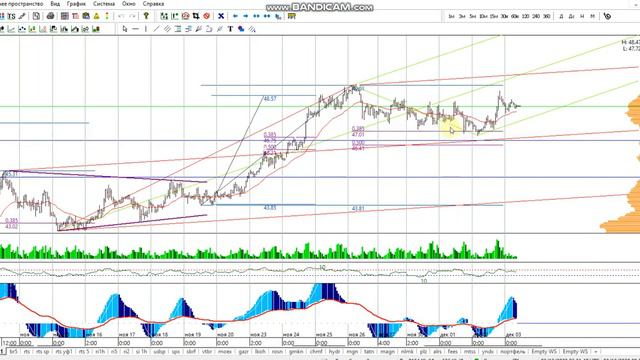Switch to the 60м timeframe
The width and height of the screenshot is (640, 360).
point(515,16)
